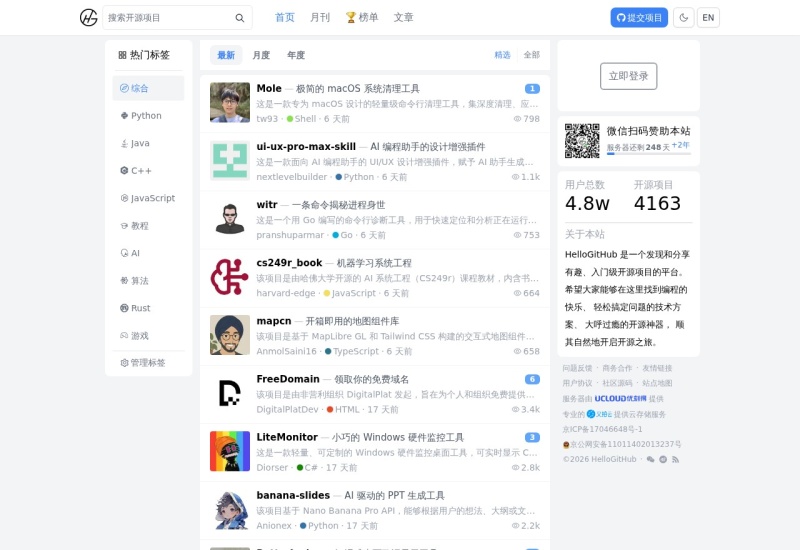Select the Java tag
The image size is (800, 550).
[x=148, y=143]
